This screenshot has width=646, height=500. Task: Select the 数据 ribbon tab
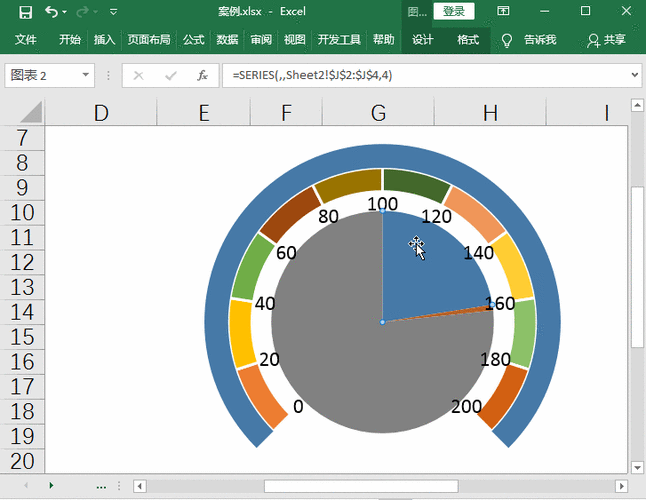[x=227, y=40]
